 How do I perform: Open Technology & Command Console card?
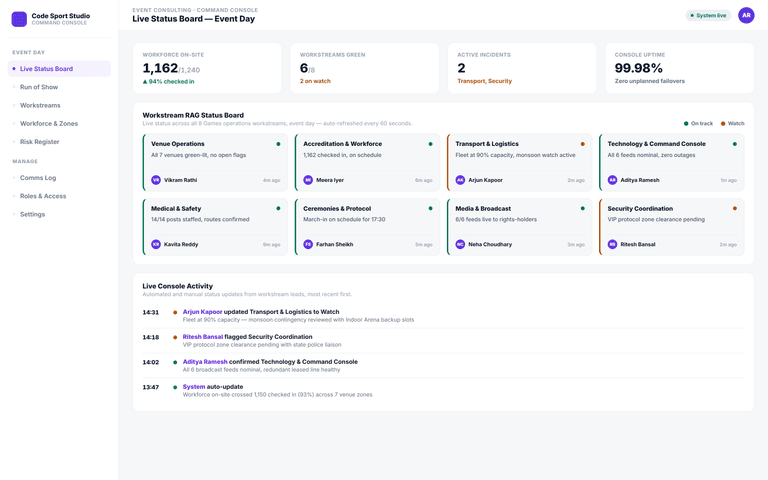click(672, 162)
